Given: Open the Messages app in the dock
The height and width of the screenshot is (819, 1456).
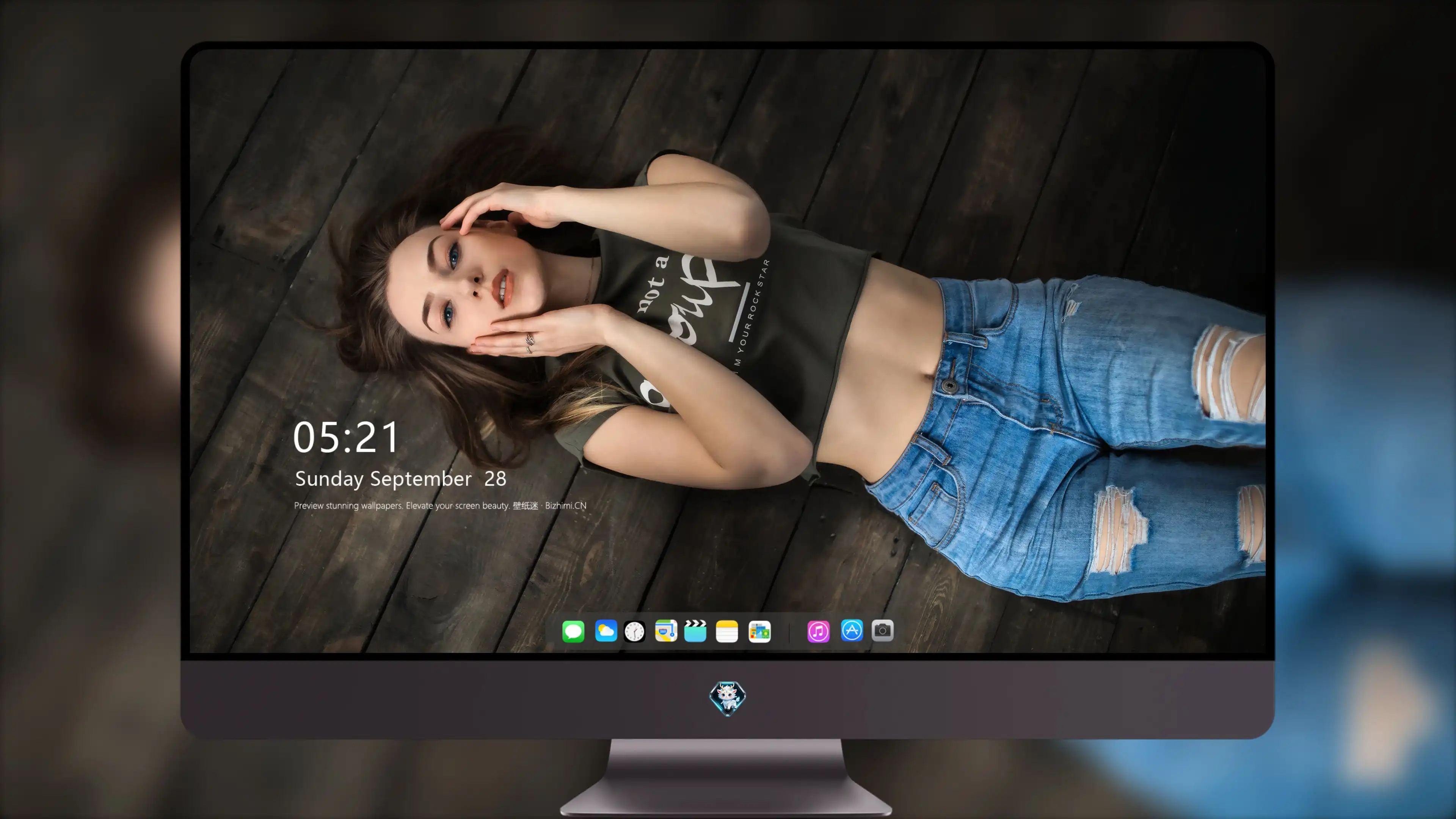Looking at the screenshot, I should [x=573, y=631].
